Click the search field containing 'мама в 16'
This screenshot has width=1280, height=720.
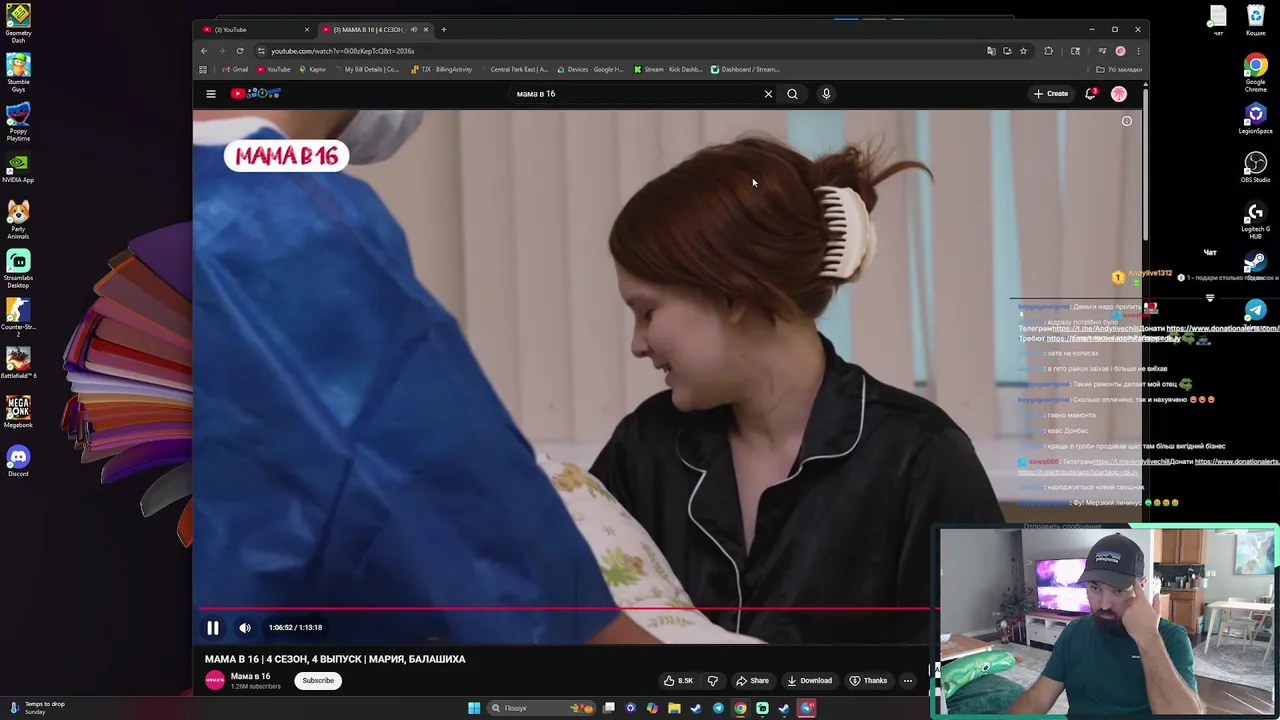coord(635,94)
